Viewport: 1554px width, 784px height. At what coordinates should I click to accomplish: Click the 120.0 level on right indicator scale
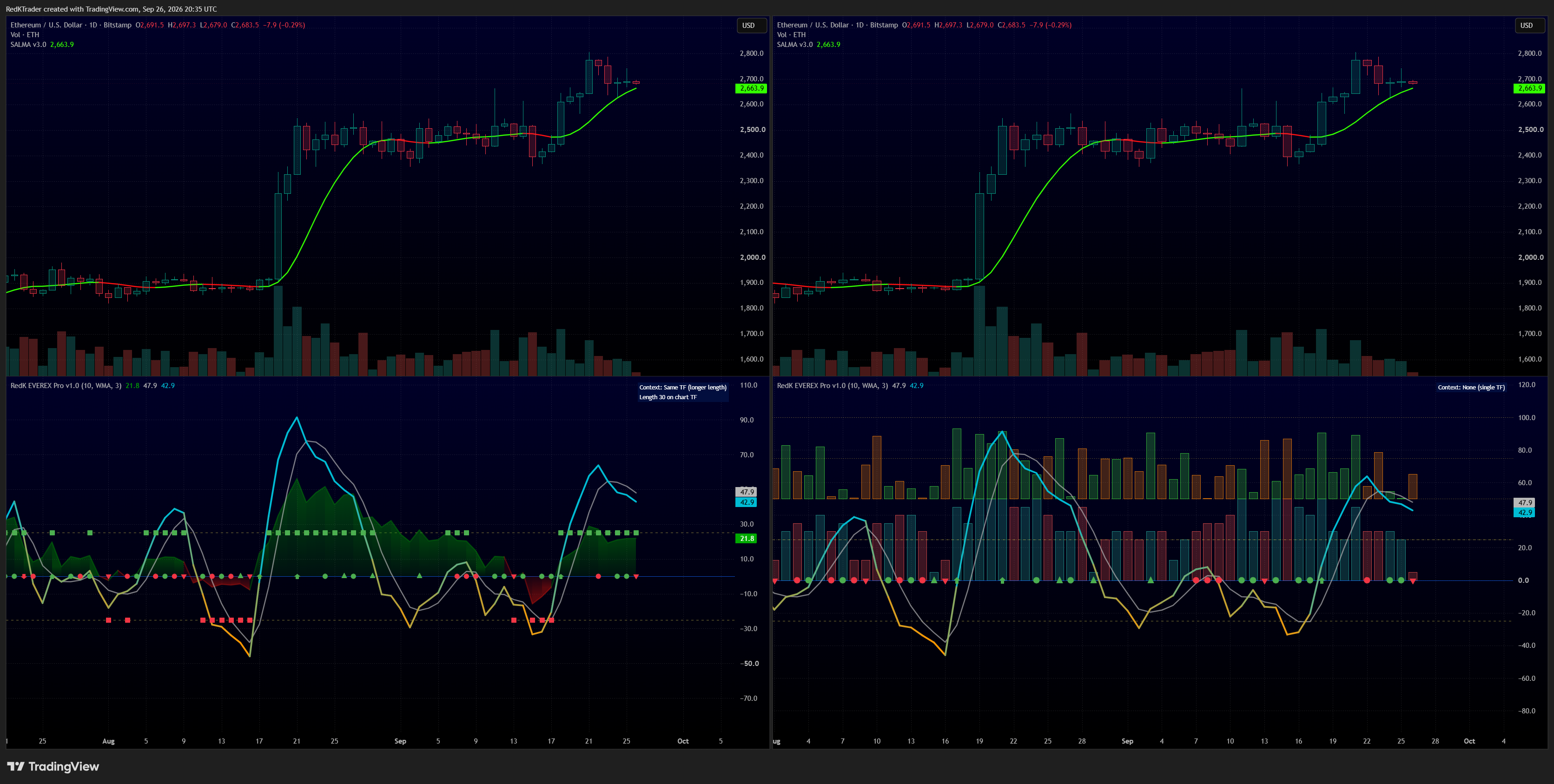pyautogui.click(x=1527, y=385)
